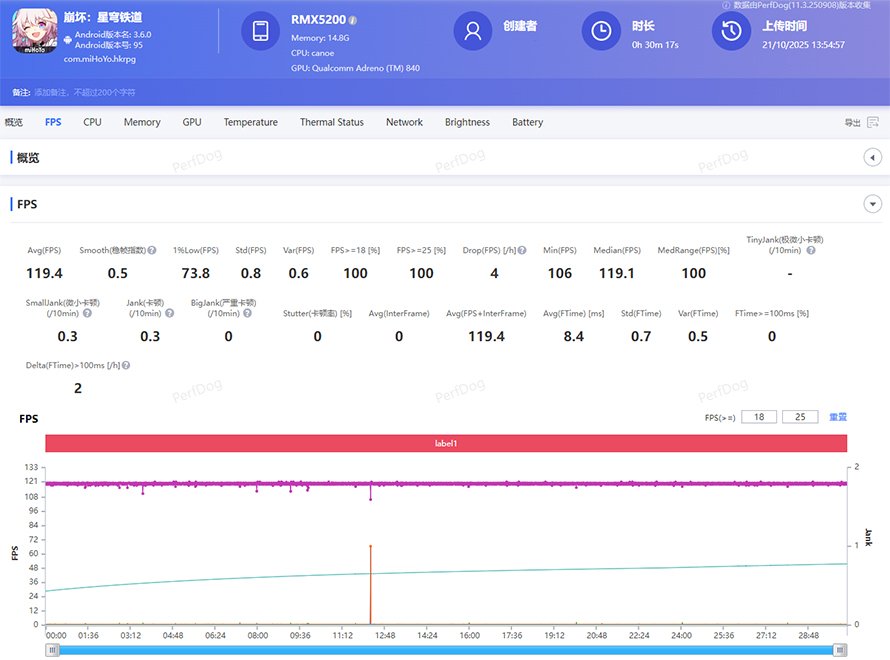Collapse the FPS section with arrow
890x660 pixels.
871,204
